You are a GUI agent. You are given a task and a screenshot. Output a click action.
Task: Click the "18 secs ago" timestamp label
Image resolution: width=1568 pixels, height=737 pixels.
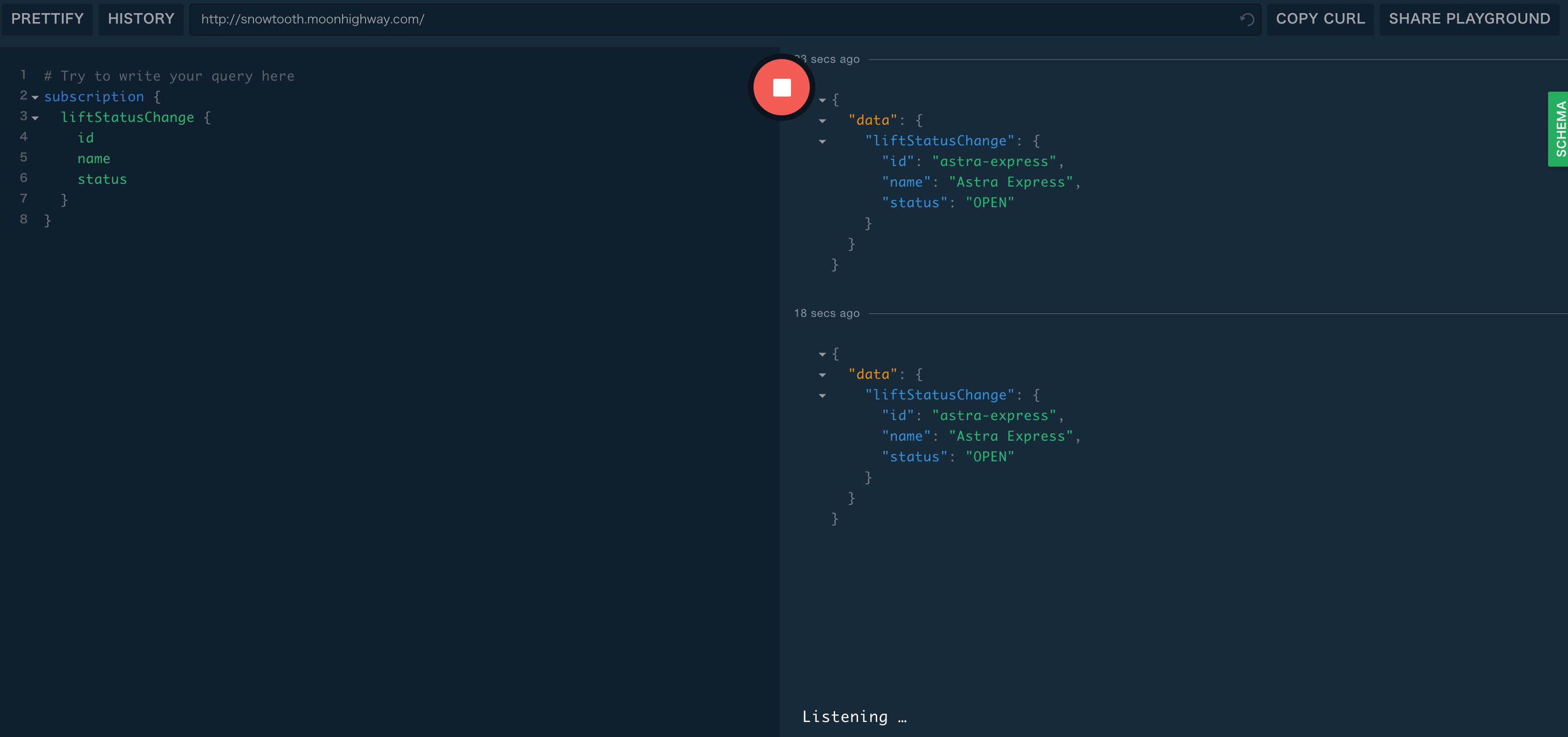[826, 313]
